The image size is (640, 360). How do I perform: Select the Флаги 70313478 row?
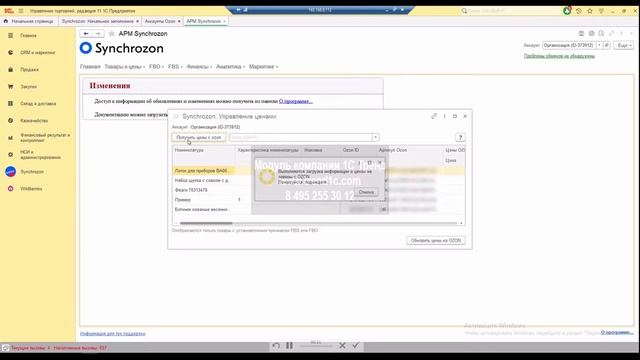(x=318, y=190)
